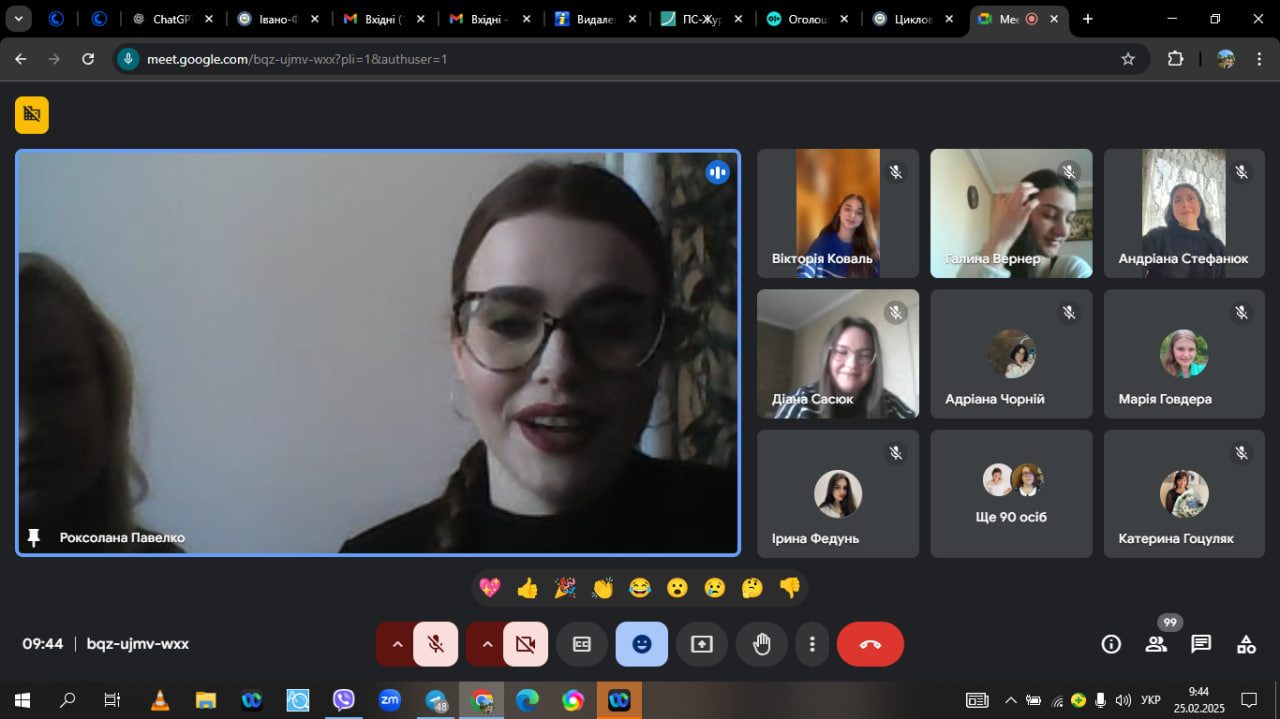This screenshot has height=719, width=1280.
Task: Open the activities shapes icon
Action: [x=1246, y=644]
